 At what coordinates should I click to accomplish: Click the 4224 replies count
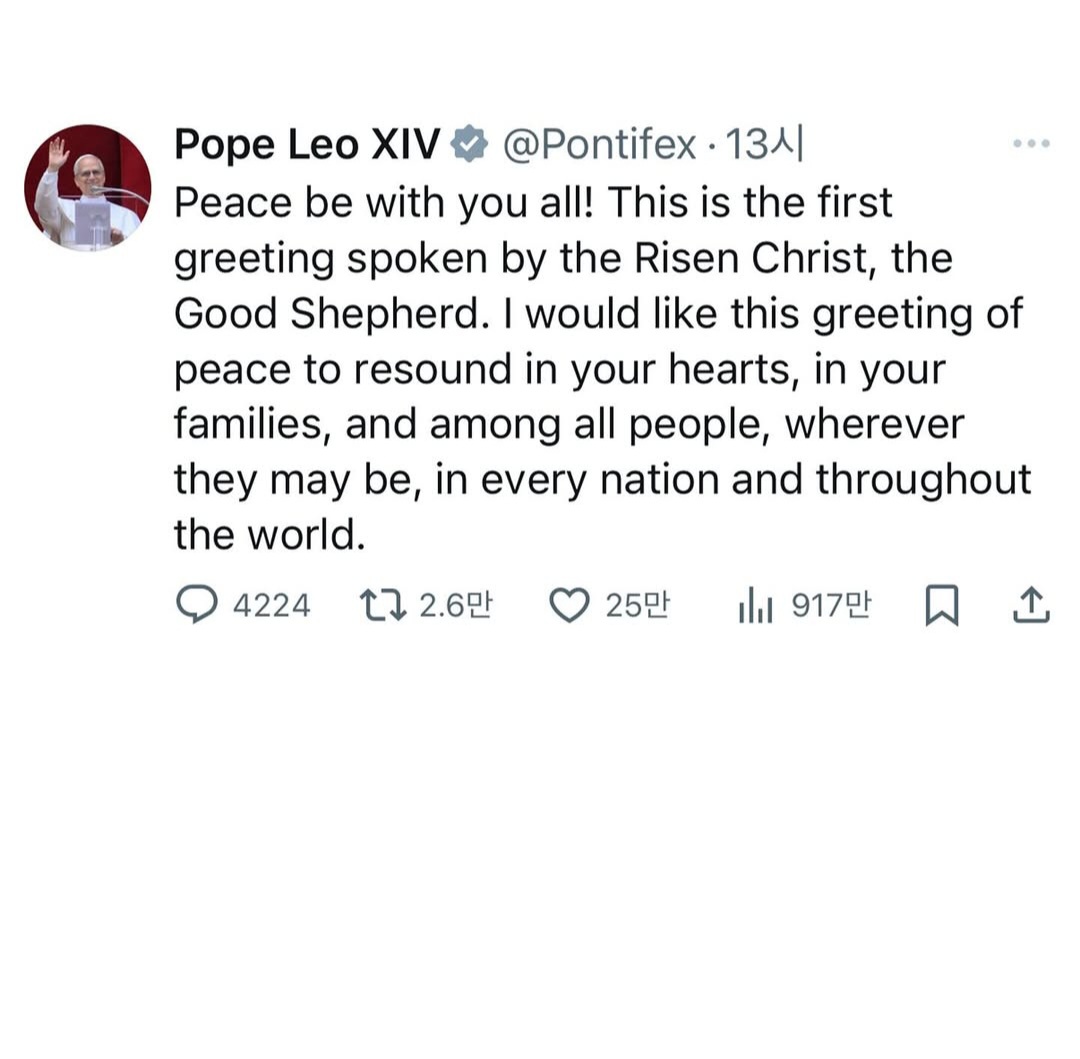(x=271, y=606)
